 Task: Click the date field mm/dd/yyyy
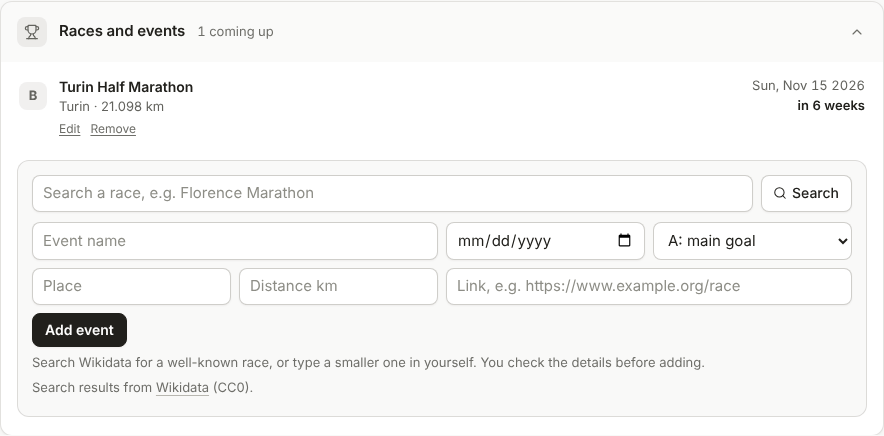pos(545,241)
